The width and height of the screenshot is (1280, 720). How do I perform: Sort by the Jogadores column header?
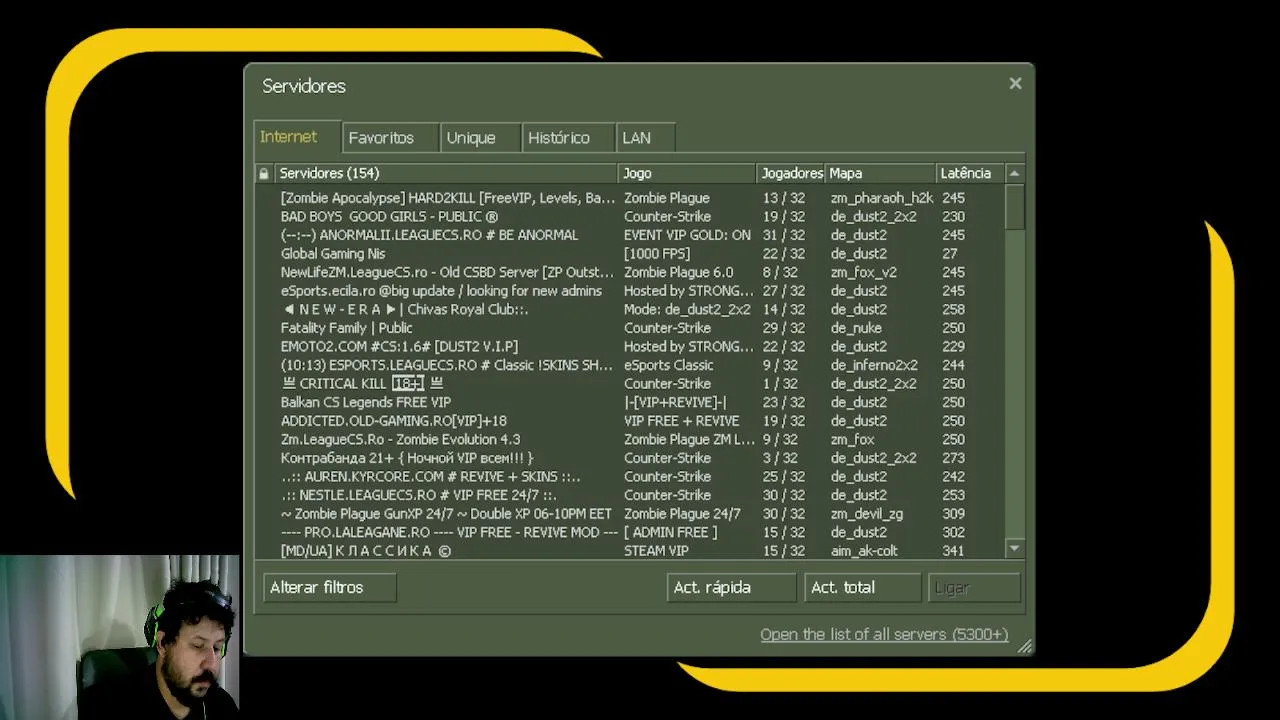(791, 173)
